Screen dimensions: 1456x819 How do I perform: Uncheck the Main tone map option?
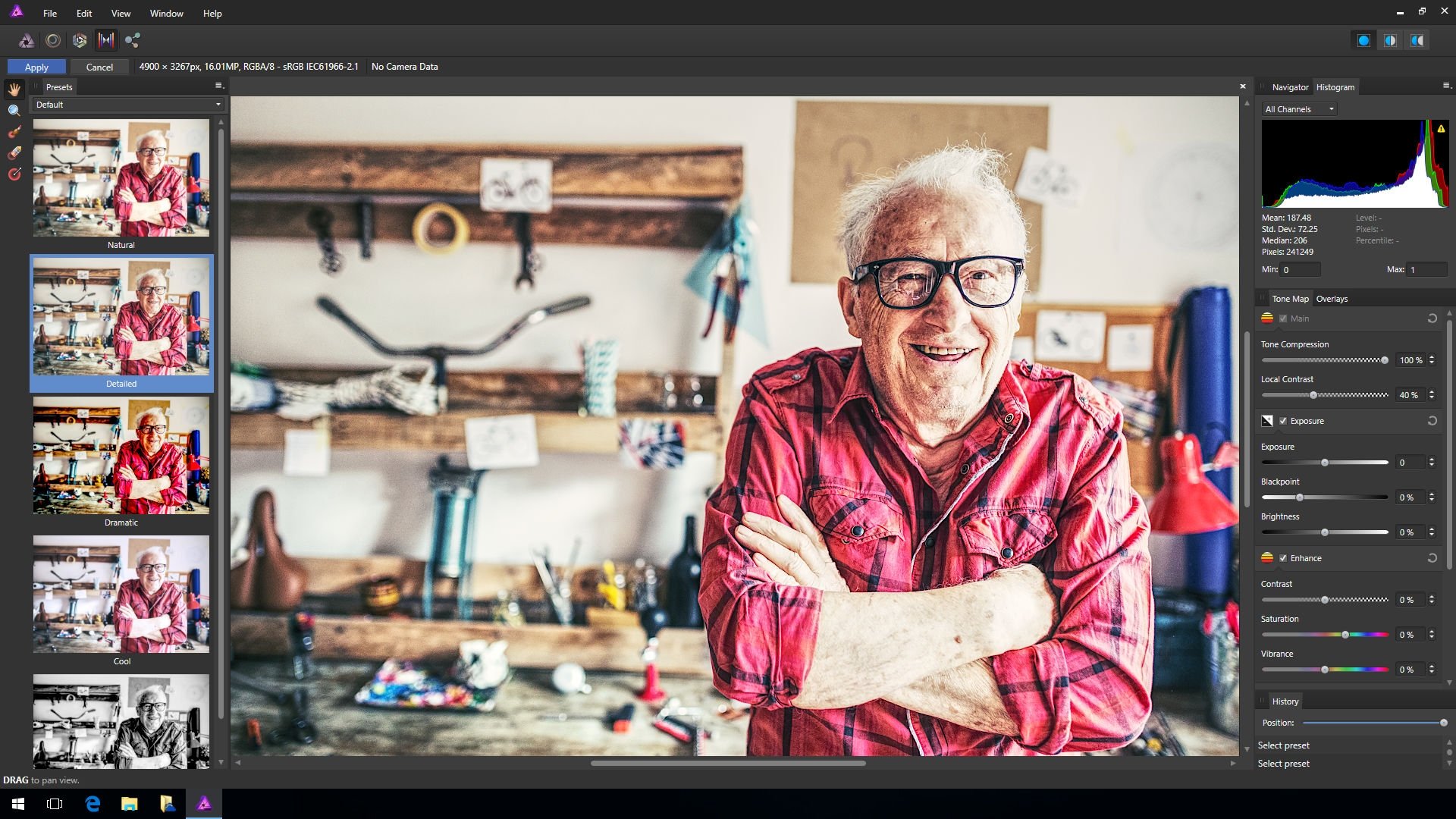coord(1283,318)
